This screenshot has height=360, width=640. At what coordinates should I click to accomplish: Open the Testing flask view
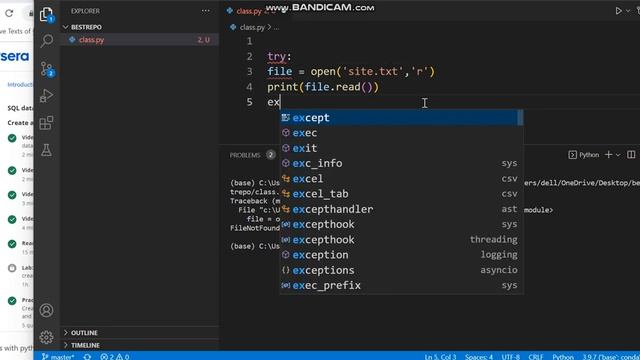[x=47, y=150]
